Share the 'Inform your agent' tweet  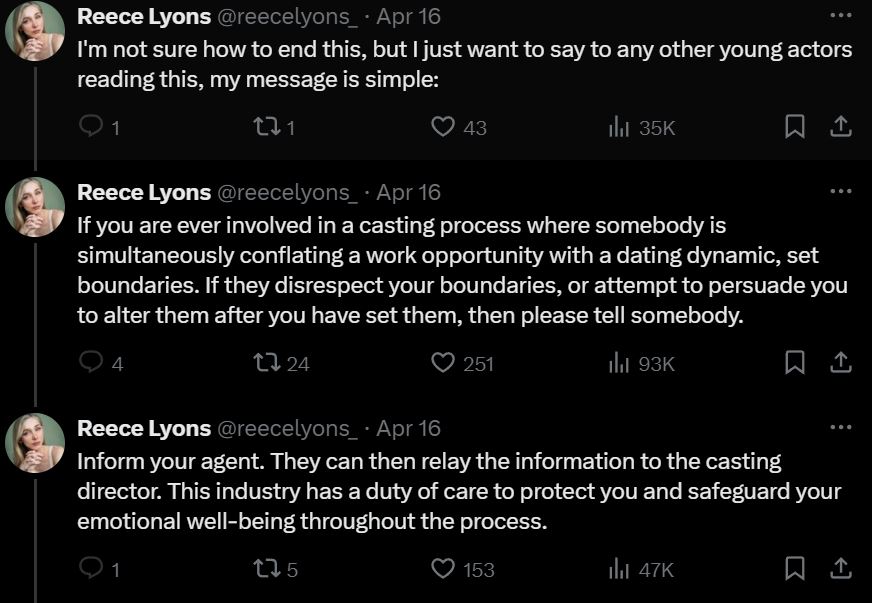[841, 569]
